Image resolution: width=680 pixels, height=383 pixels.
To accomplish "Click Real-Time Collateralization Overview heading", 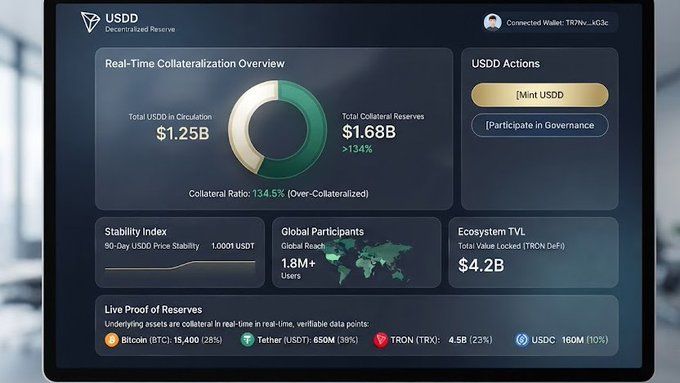I will 195,64.
